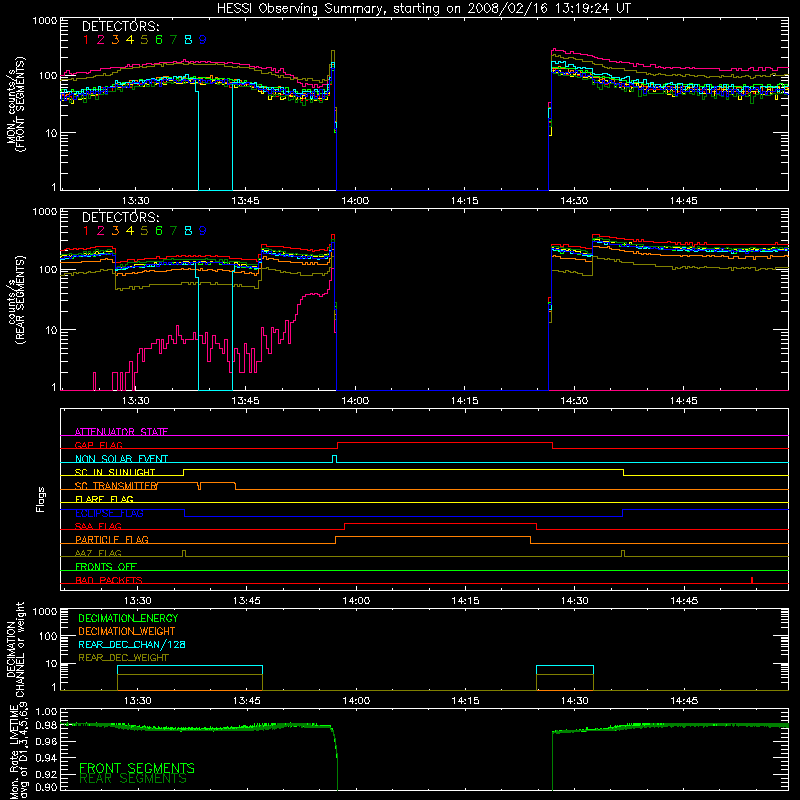
Task: Click the GAP_FLAG label
Action: click(99, 445)
